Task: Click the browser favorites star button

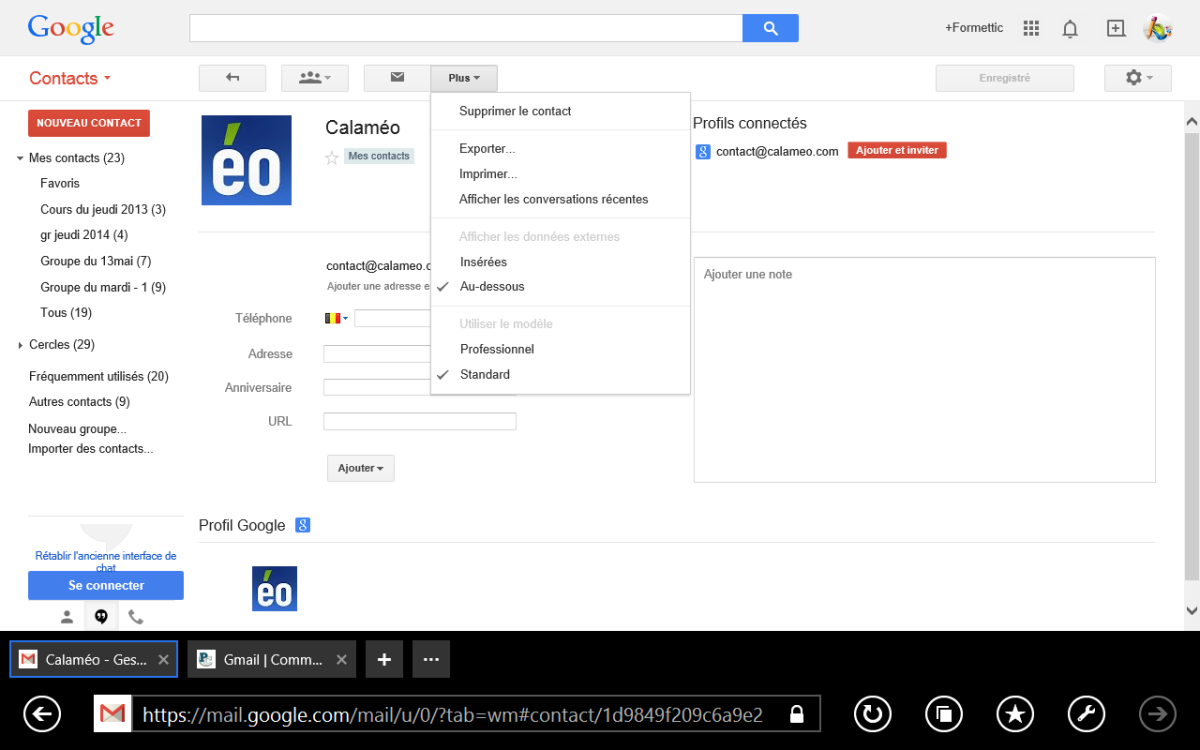Action: click(x=1015, y=714)
